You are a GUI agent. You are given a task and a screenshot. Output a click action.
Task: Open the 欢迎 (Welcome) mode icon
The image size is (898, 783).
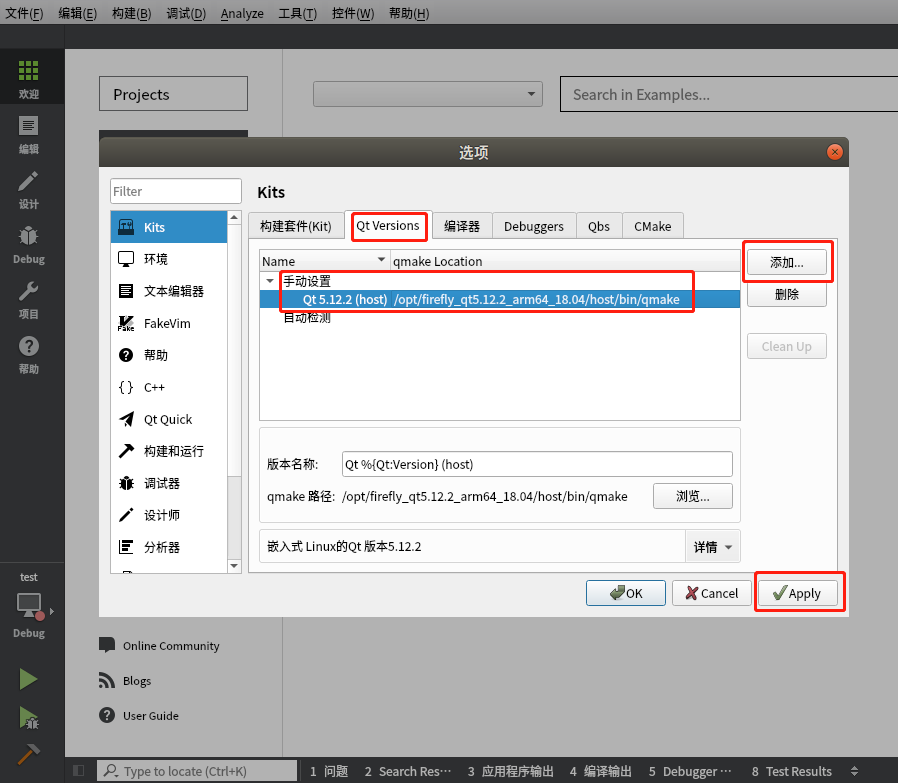[x=29, y=78]
